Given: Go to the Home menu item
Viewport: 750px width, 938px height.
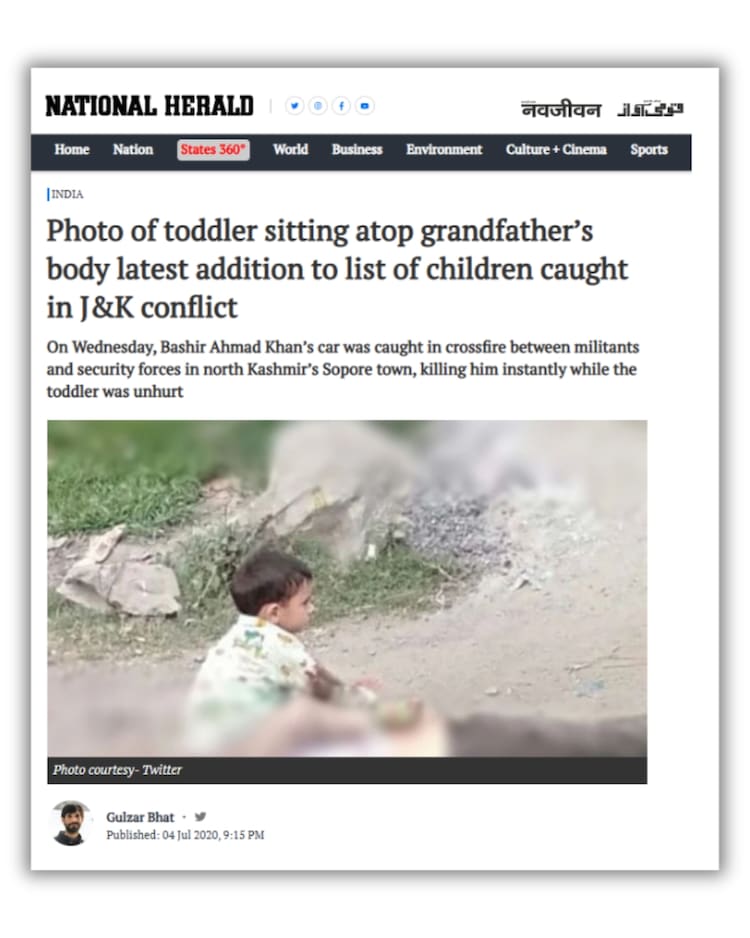Looking at the screenshot, I should click(x=72, y=150).
